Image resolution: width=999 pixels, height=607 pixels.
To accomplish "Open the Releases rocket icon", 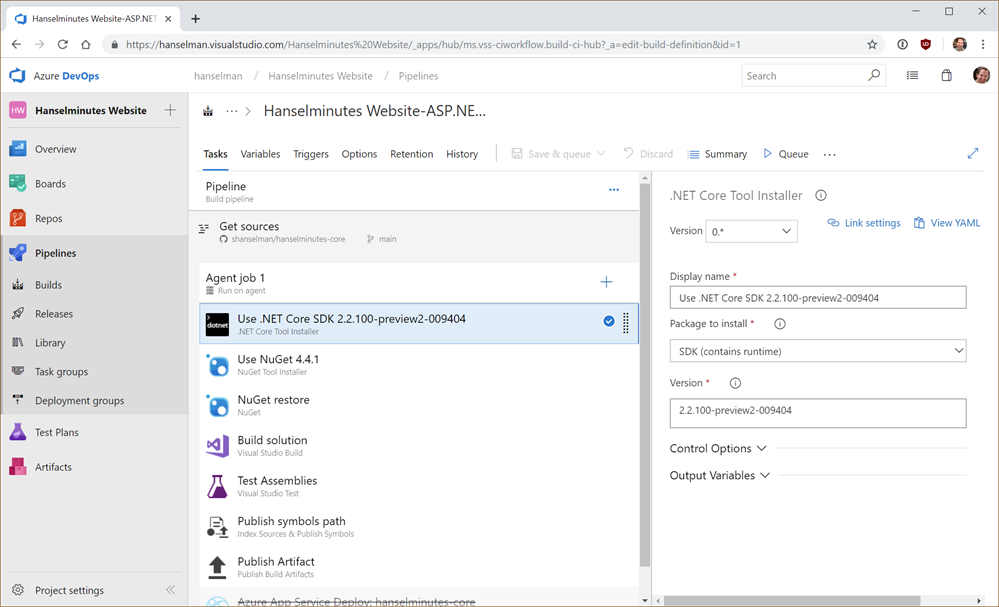I will (18, 313).
